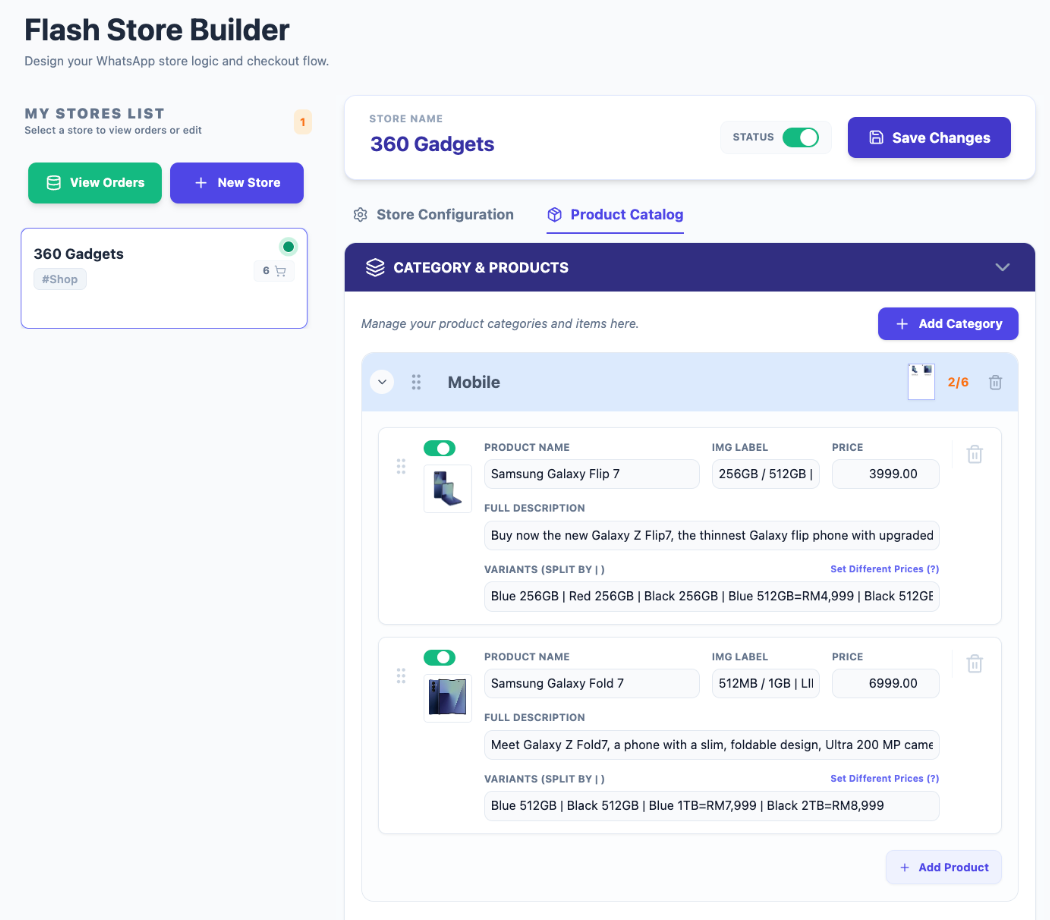Disable the Samsung Galaxy Fold 7 product toggle
This screenshot has height=920, width=1050.
439,657
